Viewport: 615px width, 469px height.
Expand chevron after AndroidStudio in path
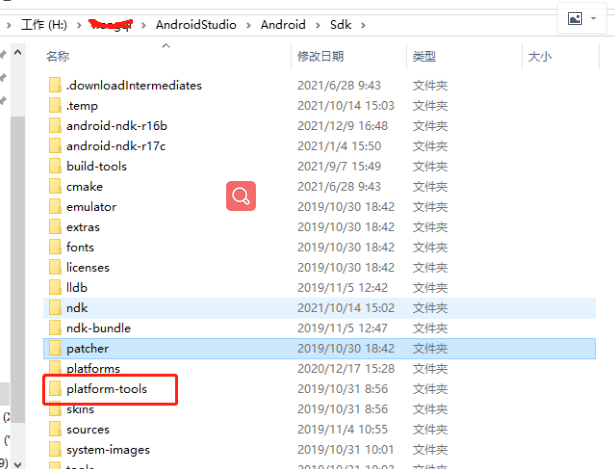click(249, 25)
